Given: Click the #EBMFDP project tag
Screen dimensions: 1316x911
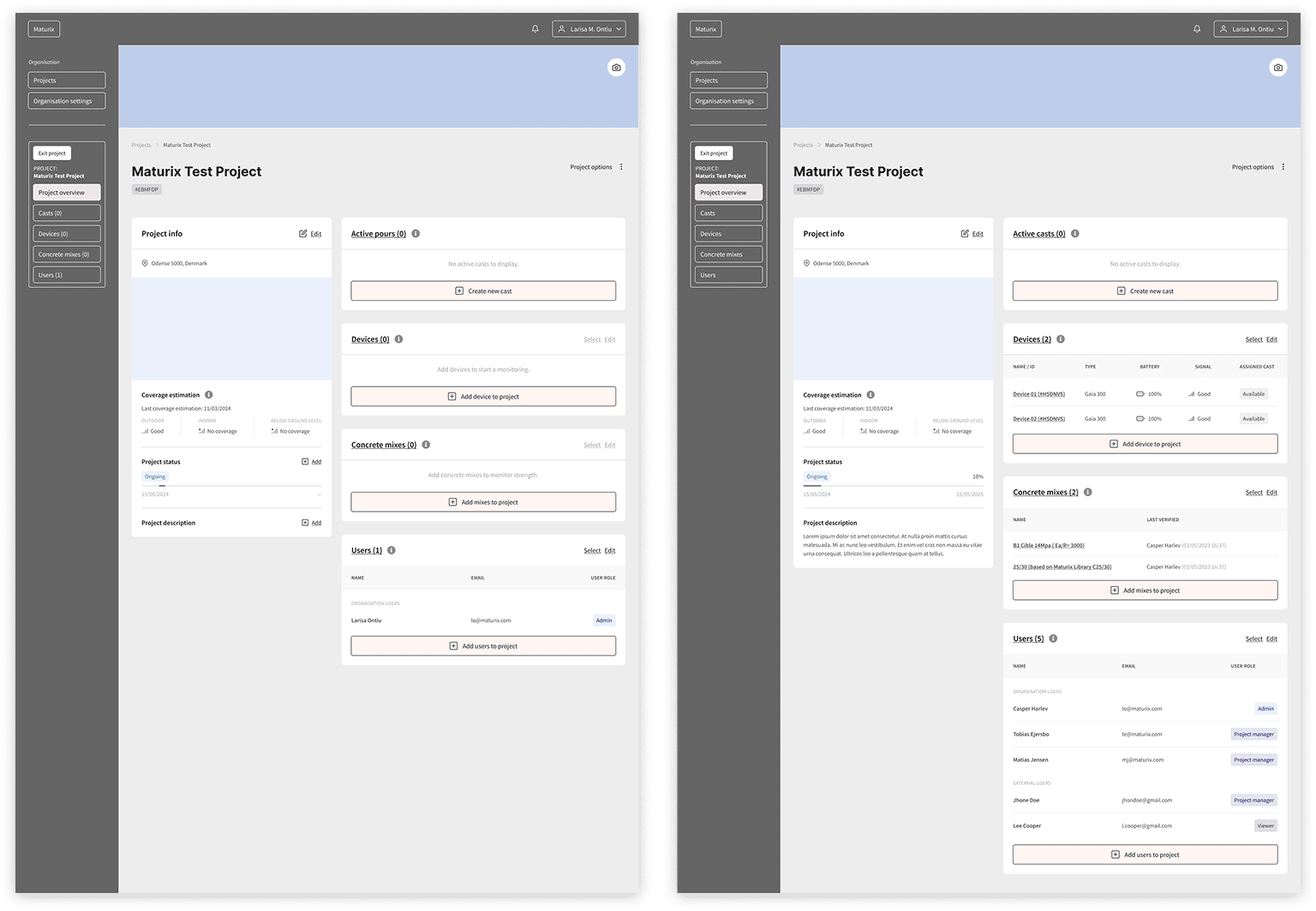Looking at the screenshot, I should coord(146,189).
